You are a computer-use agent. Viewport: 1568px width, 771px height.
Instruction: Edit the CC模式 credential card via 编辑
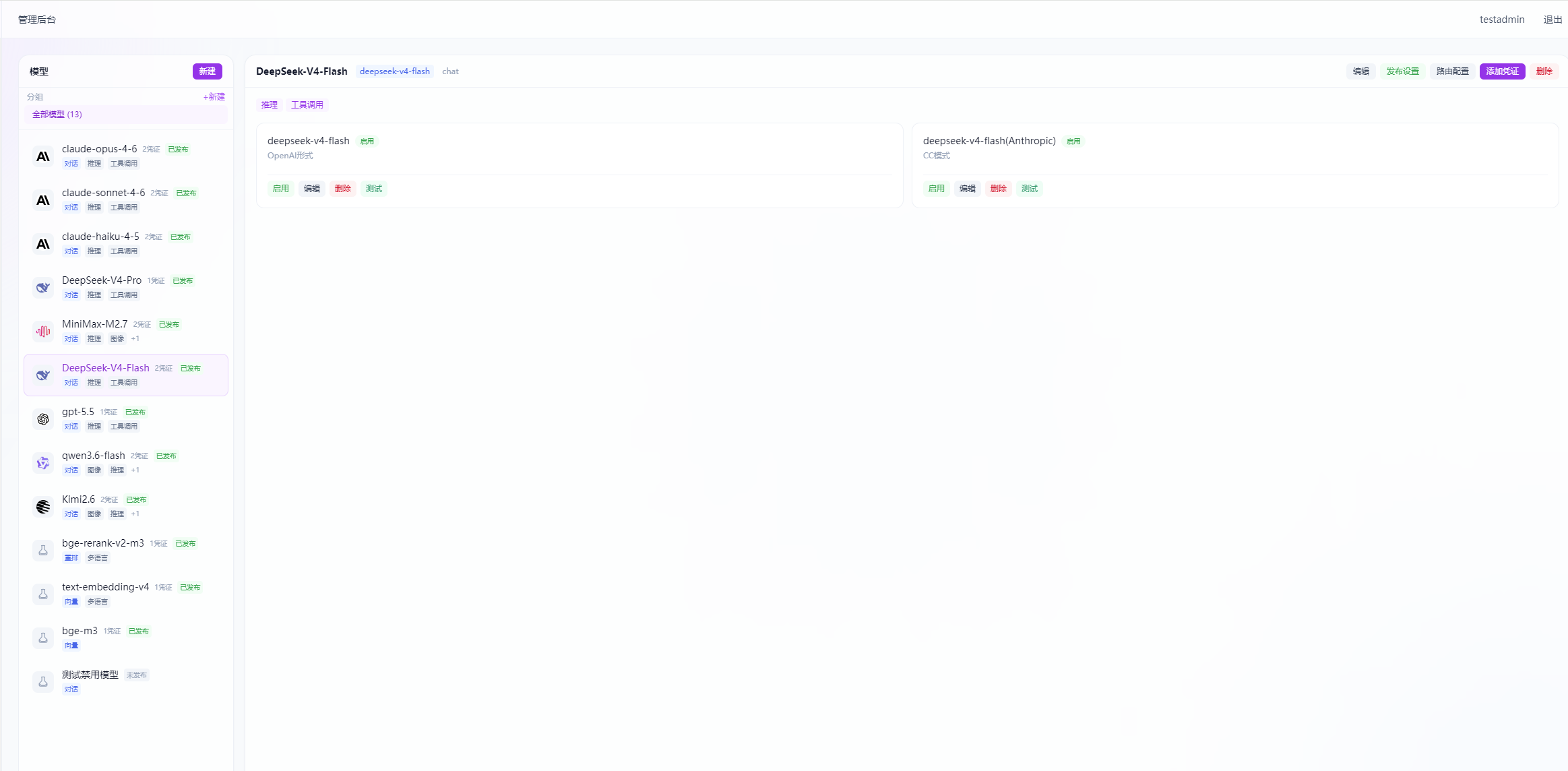coord(968,189)
